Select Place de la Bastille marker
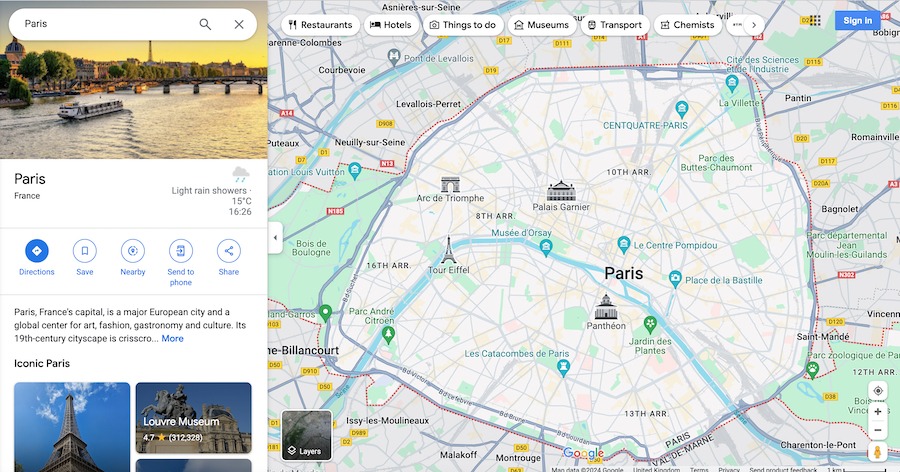 pos(676,279)
